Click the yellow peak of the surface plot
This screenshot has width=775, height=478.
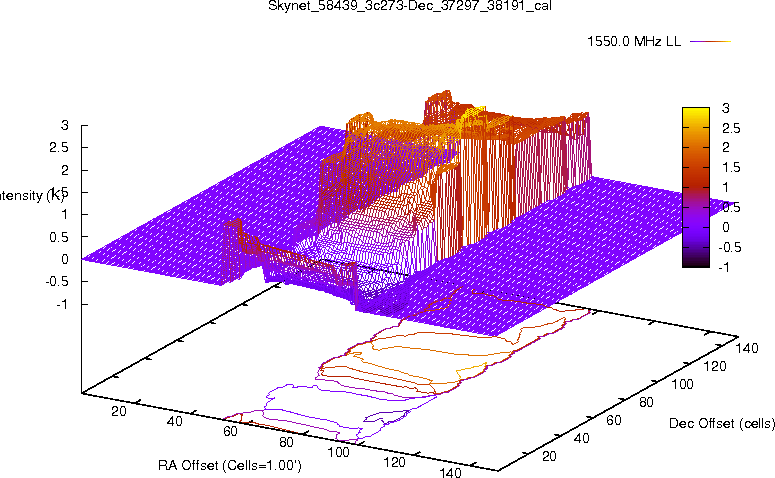coord(474,113)
